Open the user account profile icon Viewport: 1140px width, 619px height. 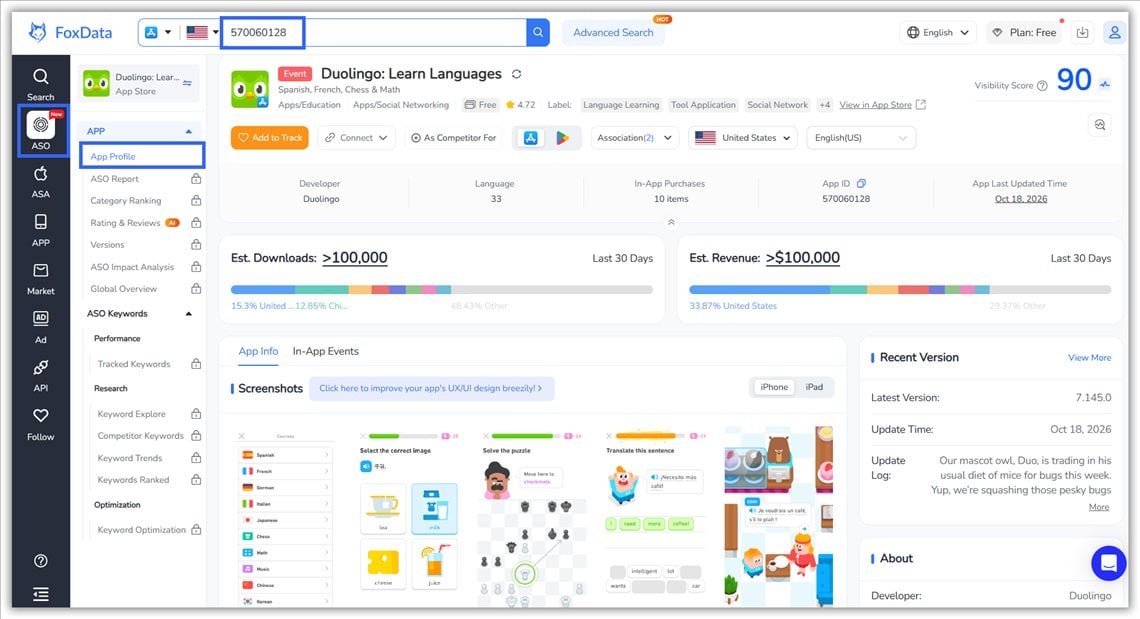point(1114,33)
